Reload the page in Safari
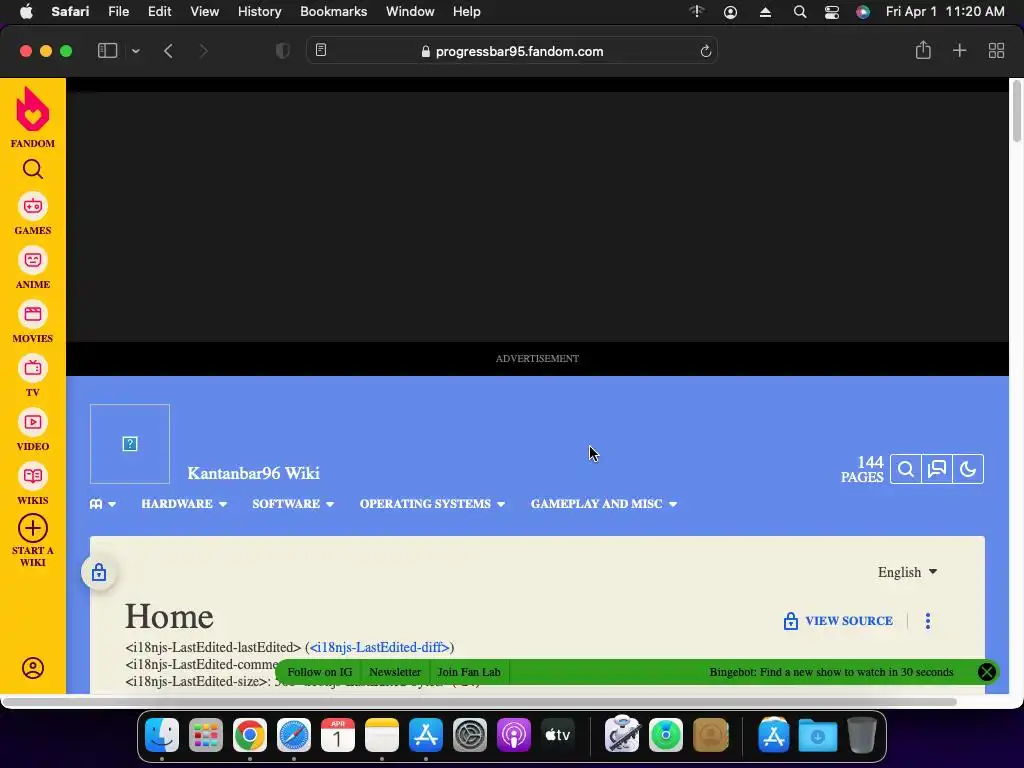The width and height of the screenshot is (1024, 768). (x=705, y=51)
